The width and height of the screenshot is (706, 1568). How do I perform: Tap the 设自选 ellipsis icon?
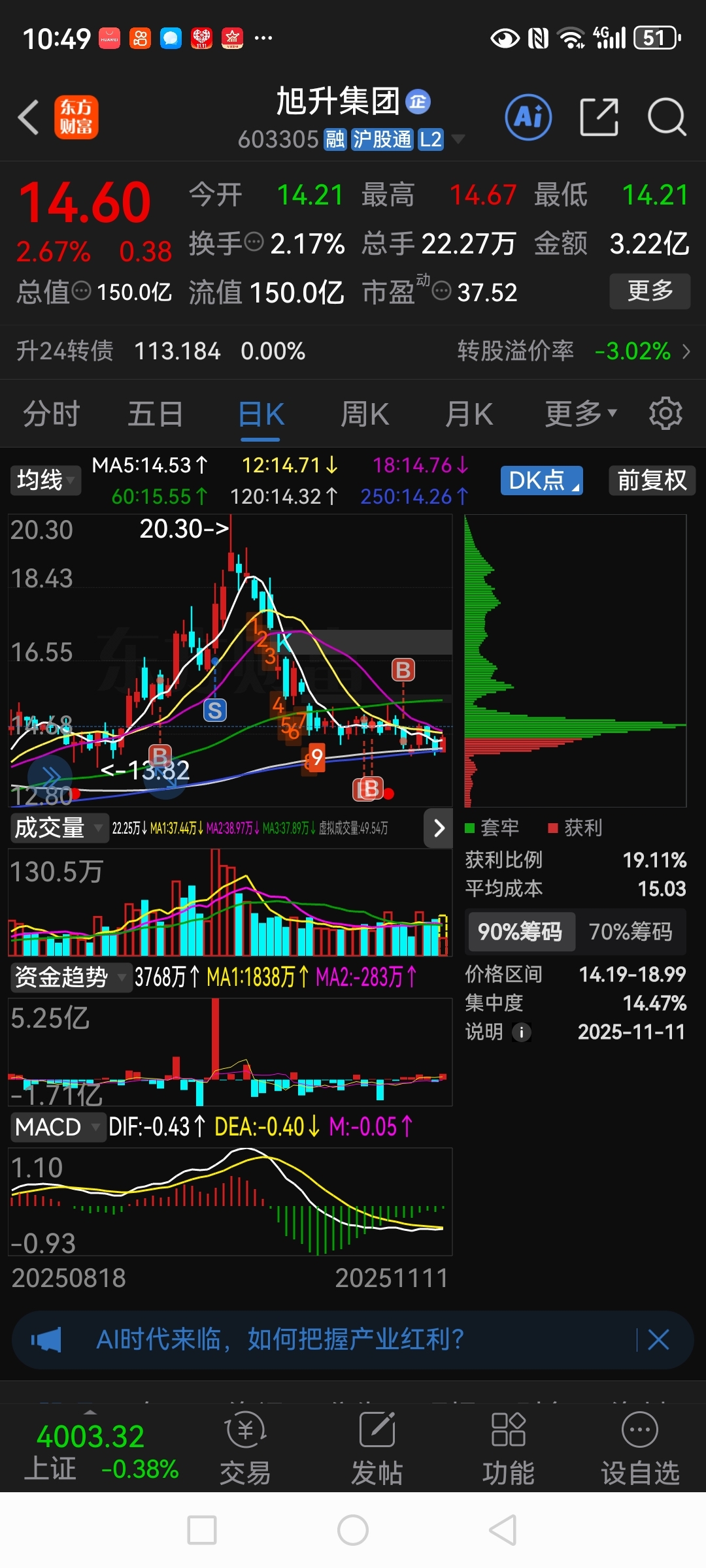[x=640, y=1430]
